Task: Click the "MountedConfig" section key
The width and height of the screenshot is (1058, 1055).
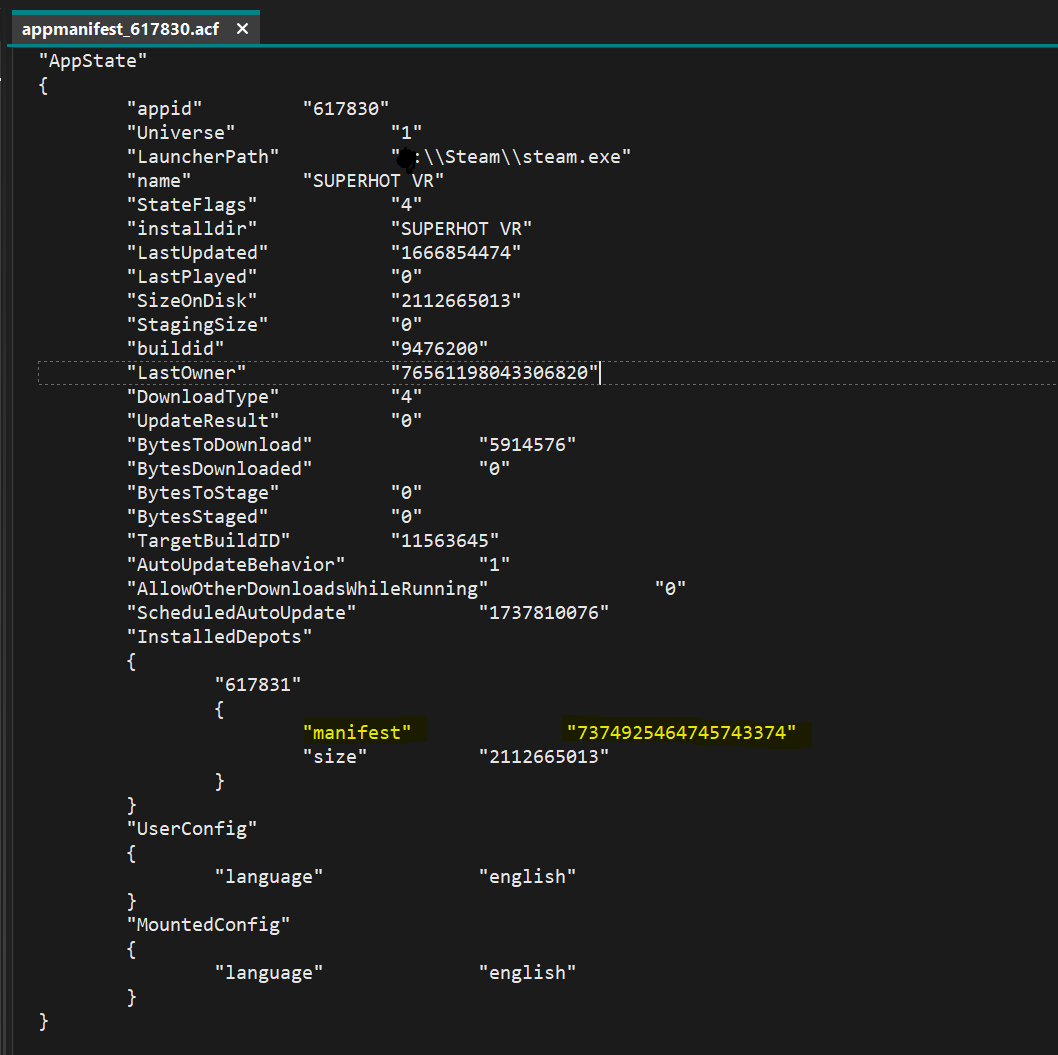Action: [x=208, y=925]
